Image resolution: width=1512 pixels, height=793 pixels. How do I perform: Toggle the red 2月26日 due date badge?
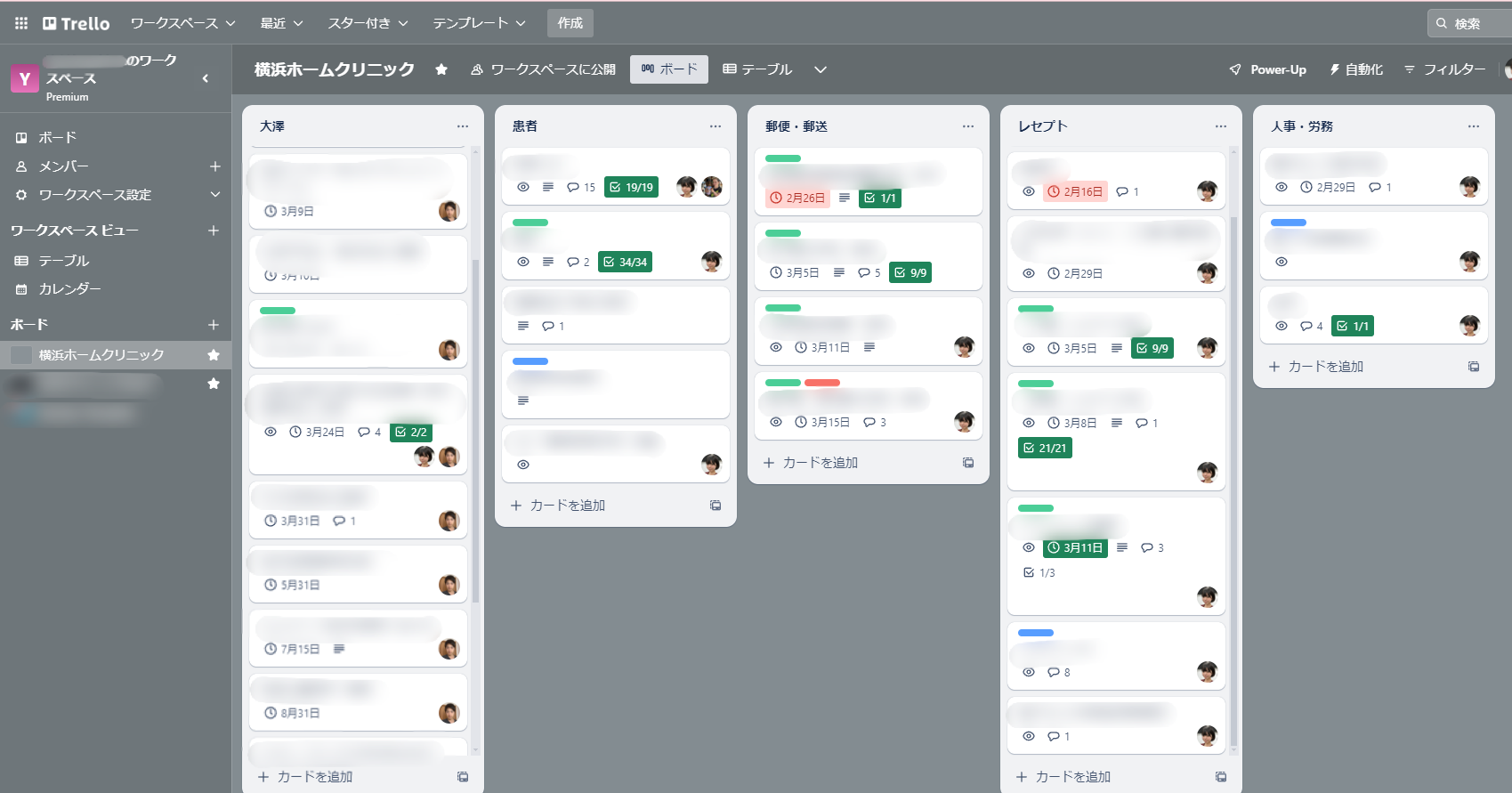797,198
